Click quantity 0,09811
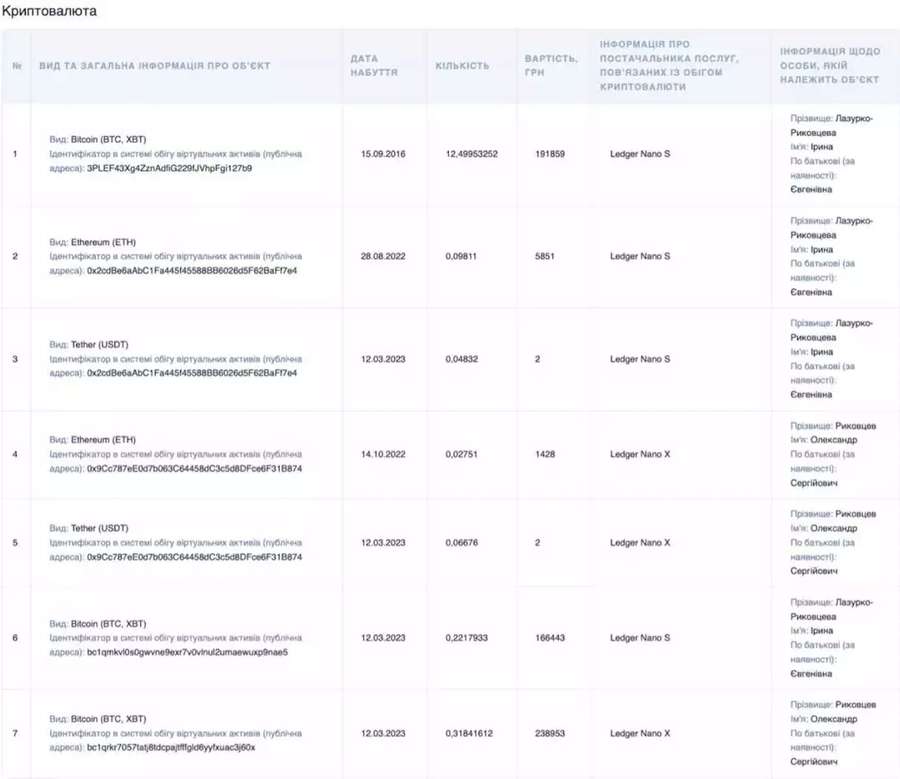900x779 pixels. click(461, 256)
